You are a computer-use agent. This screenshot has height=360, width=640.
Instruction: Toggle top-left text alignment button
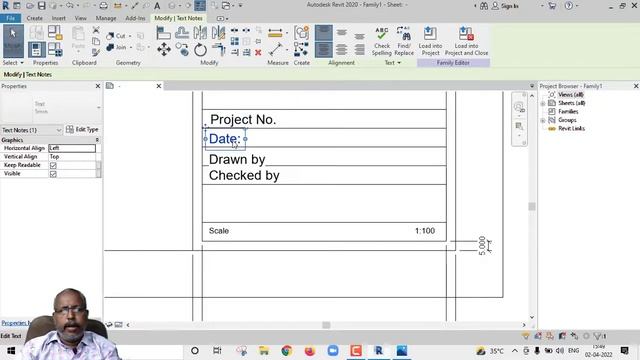pos(324,33)
